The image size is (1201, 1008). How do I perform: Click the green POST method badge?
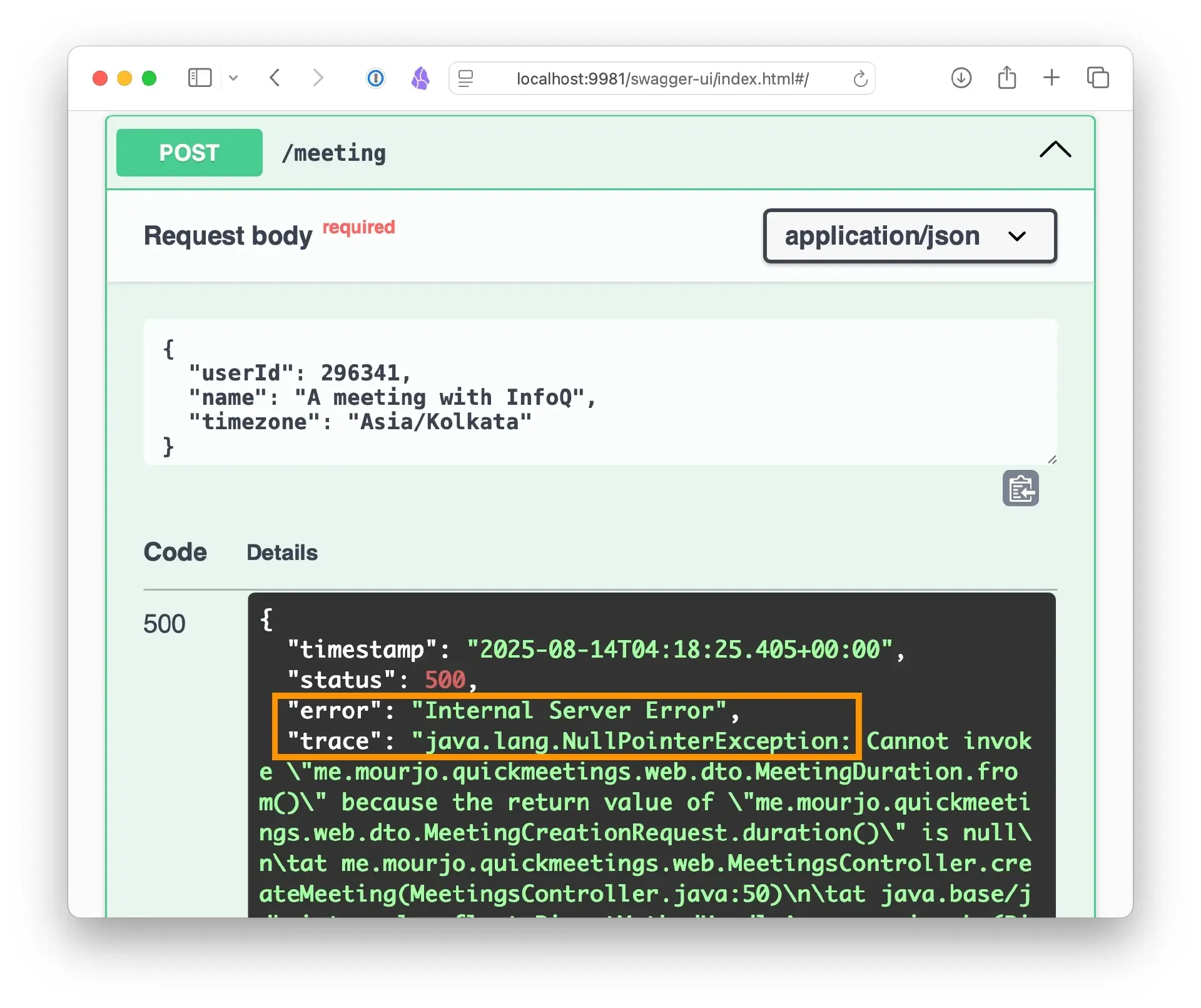click(x=189, y=153)
